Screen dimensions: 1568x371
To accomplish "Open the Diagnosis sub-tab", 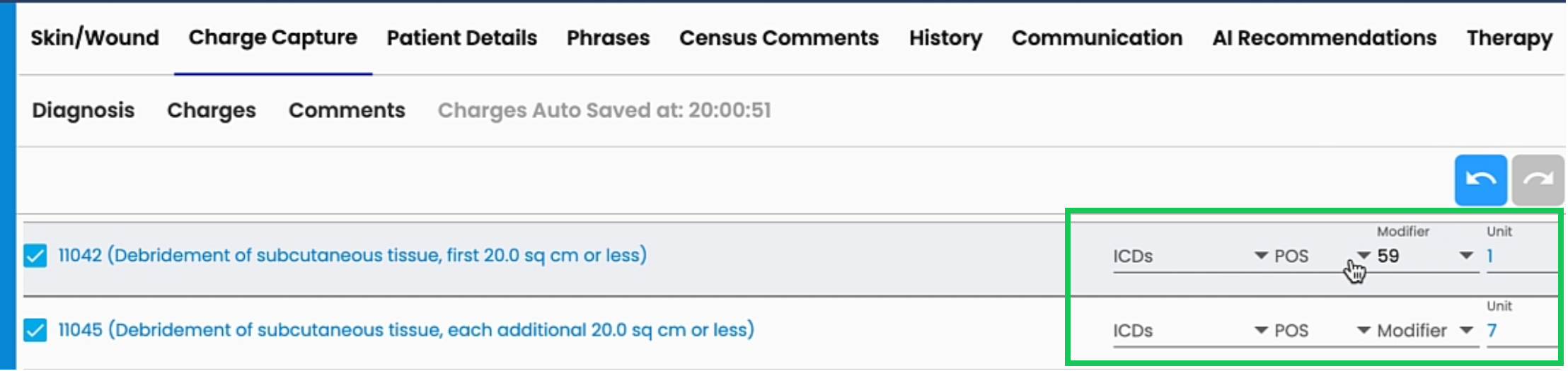I will (83, 111).
